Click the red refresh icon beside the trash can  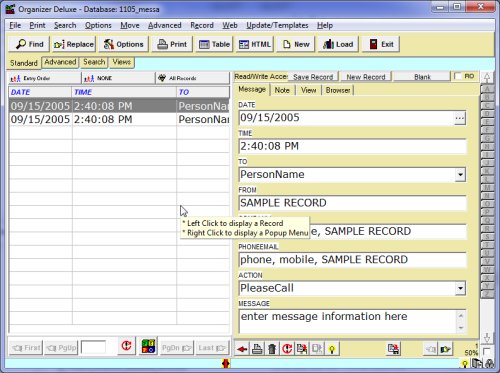coord(287,349)
